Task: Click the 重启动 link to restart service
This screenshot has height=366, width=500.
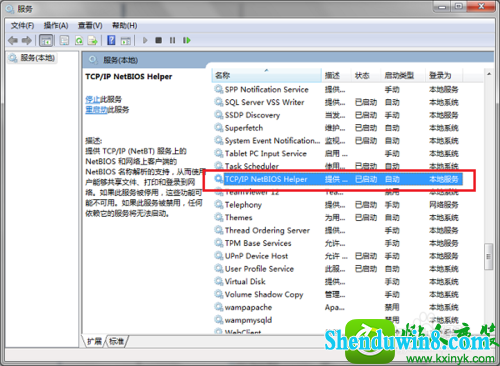Action: 96,110
